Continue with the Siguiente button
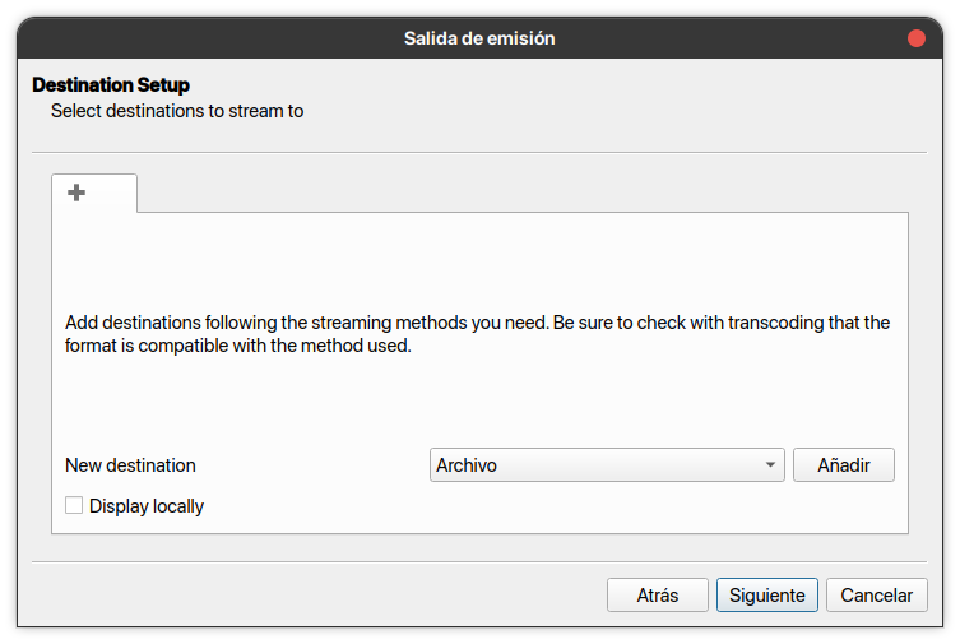The width and height of the screenshot is (960, 644). tap(767, 595)
